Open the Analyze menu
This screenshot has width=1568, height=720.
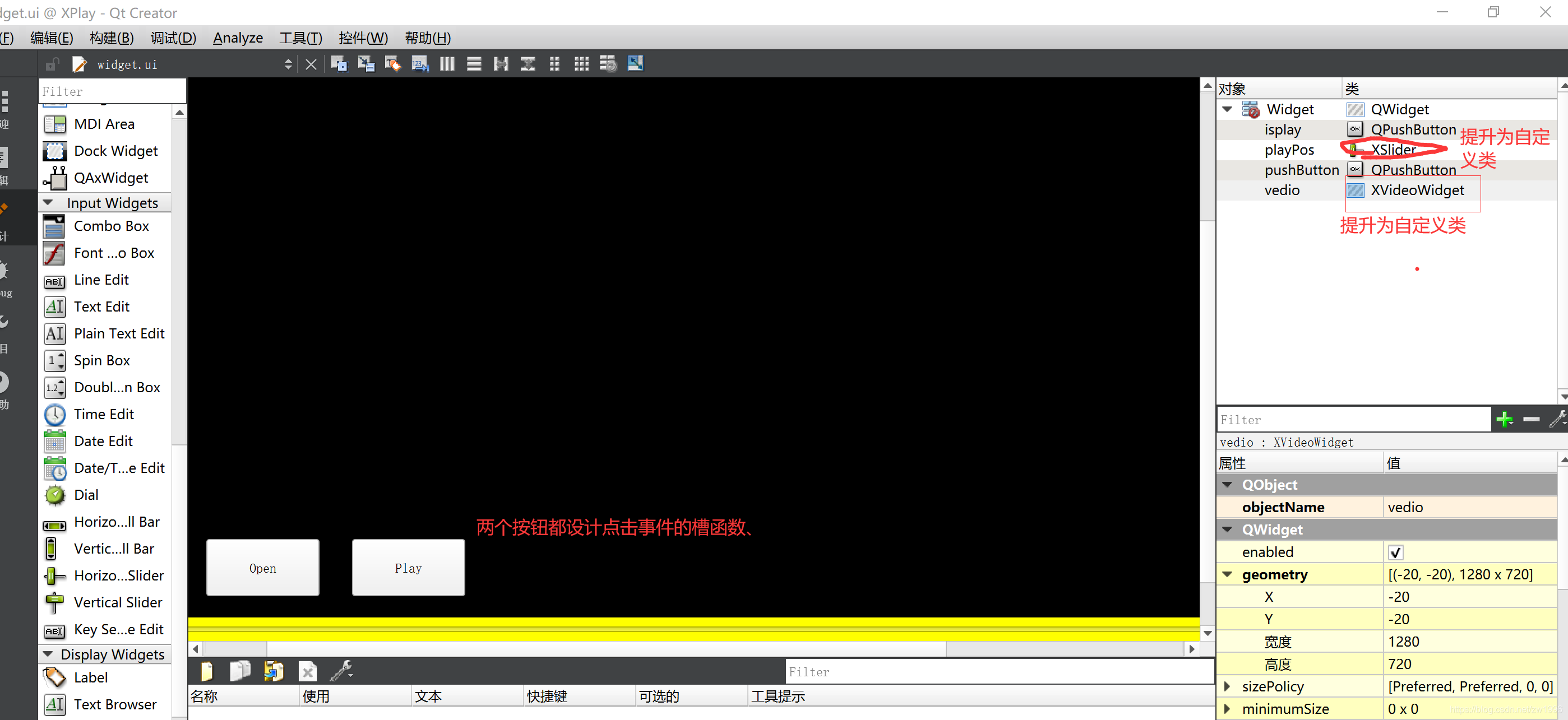238,38
